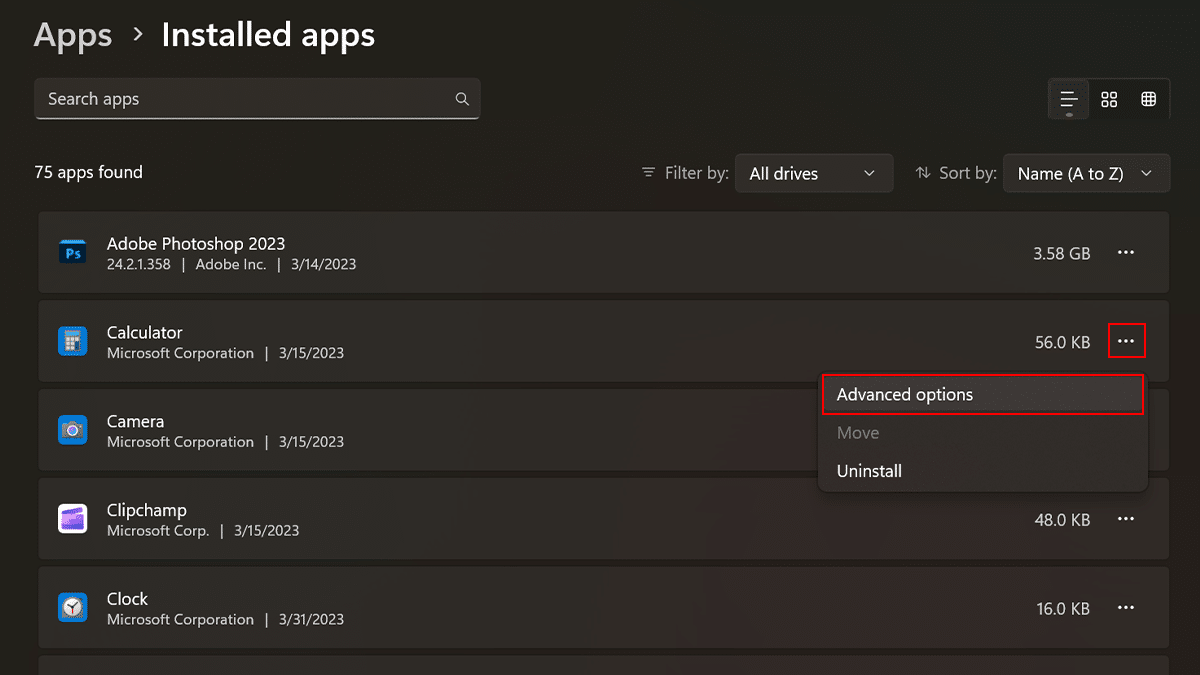This screenshot has height=675, width=1200.
Task: Close the Calculator three-dot menu button
Action: pos(1126,342)
